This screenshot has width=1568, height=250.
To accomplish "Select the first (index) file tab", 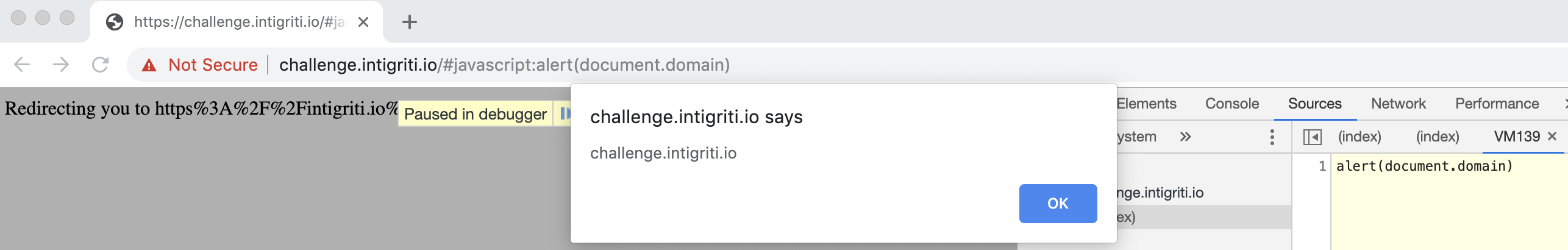I will [1360, 137].
